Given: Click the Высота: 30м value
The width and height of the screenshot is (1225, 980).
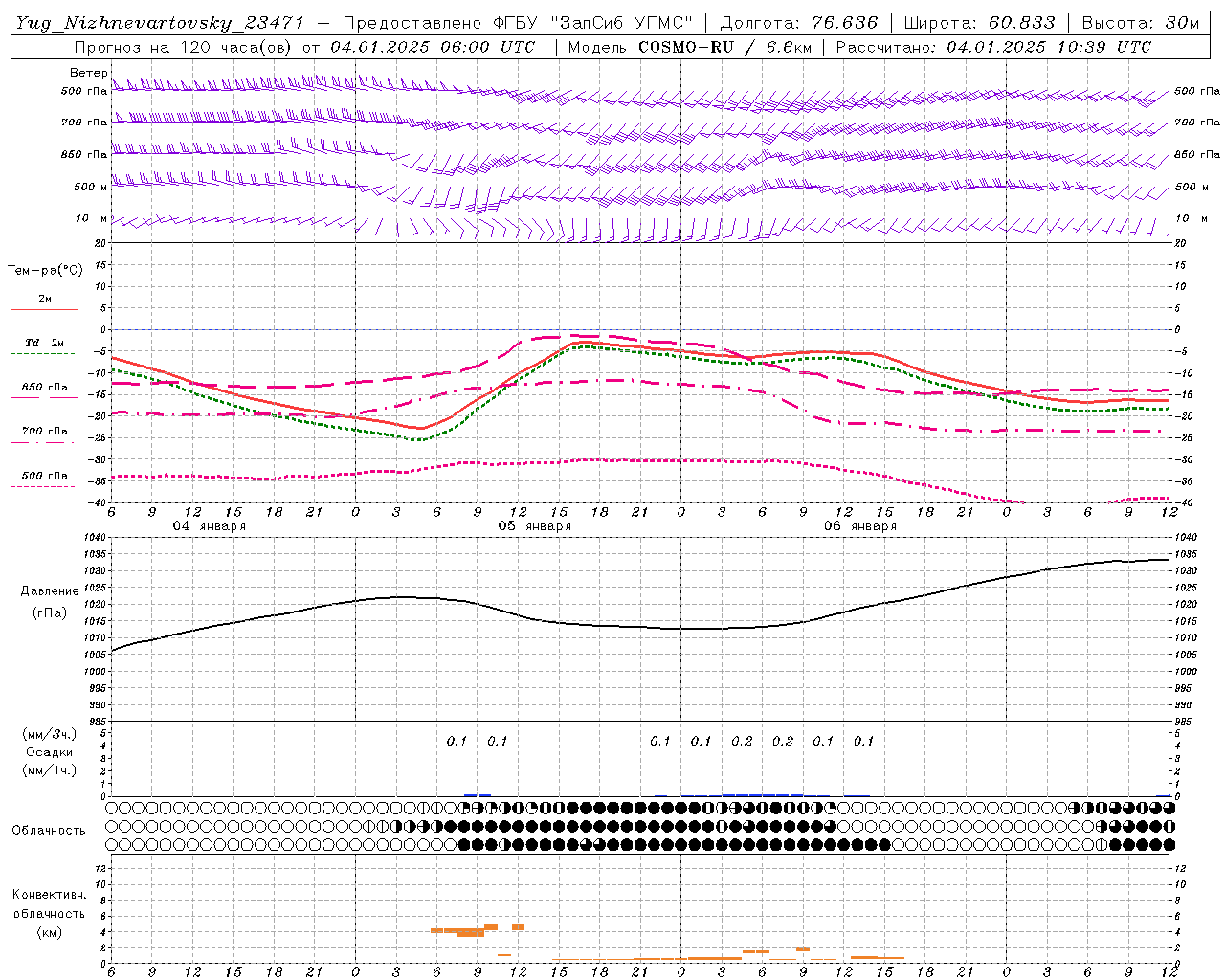Looking at the screenshot, I should 1140,23.
